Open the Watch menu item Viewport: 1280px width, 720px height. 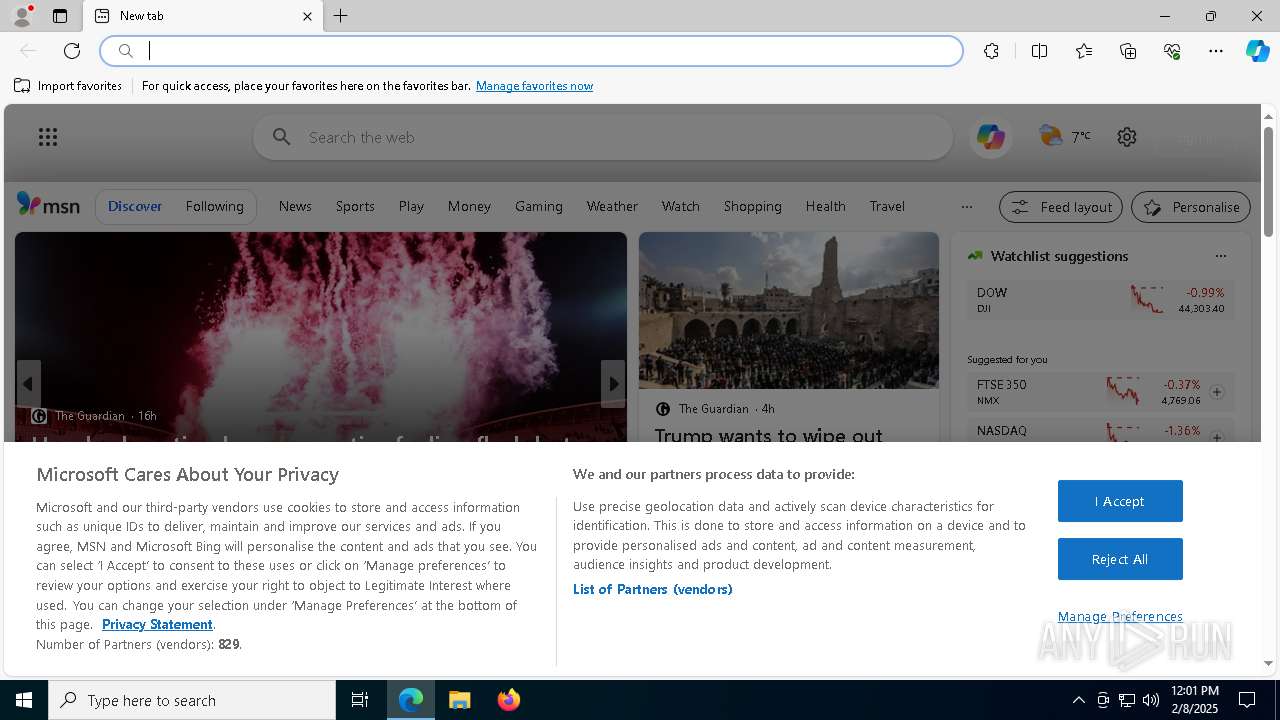click(x=680, y=206)
